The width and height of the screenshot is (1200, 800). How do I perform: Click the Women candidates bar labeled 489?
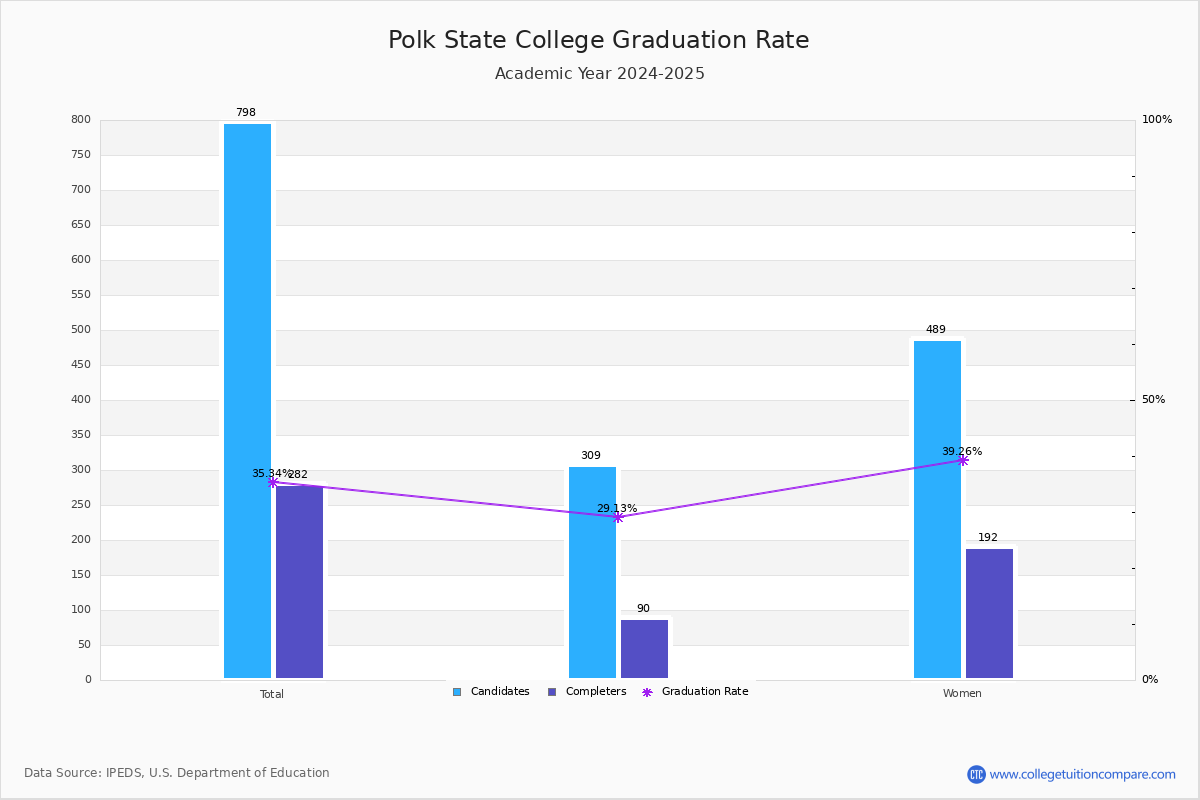(x=937, y=509)
